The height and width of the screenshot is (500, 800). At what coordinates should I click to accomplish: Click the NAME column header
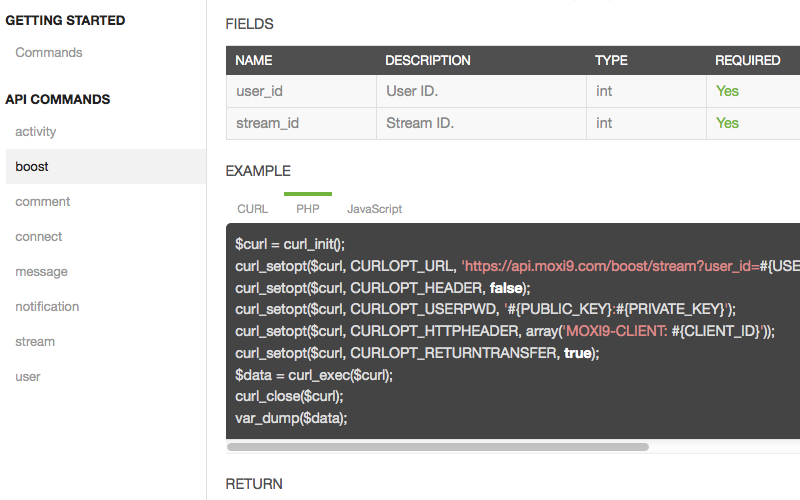point(254,60)
